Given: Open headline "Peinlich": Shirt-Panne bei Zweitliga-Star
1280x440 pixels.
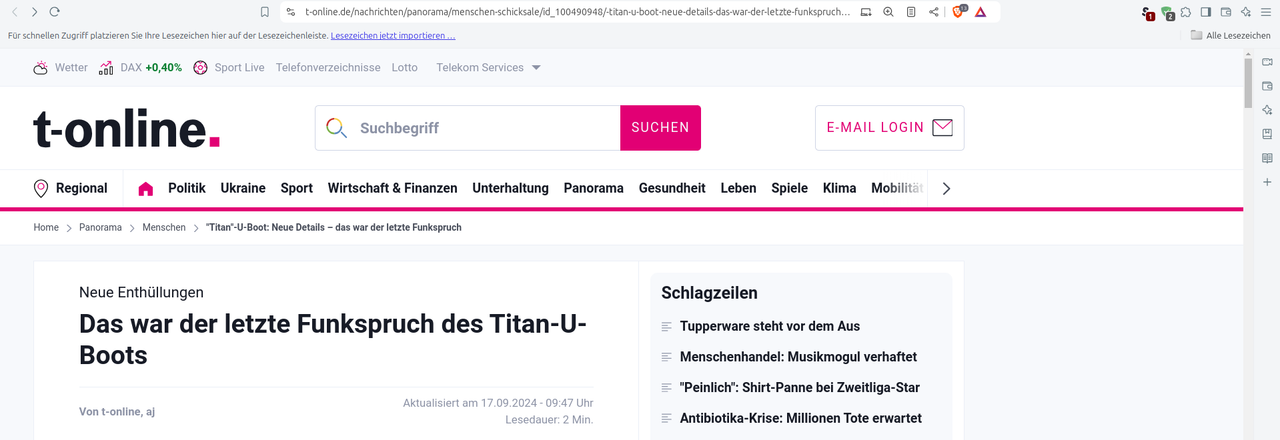Looking at the screenshot, I should [800, 388].
